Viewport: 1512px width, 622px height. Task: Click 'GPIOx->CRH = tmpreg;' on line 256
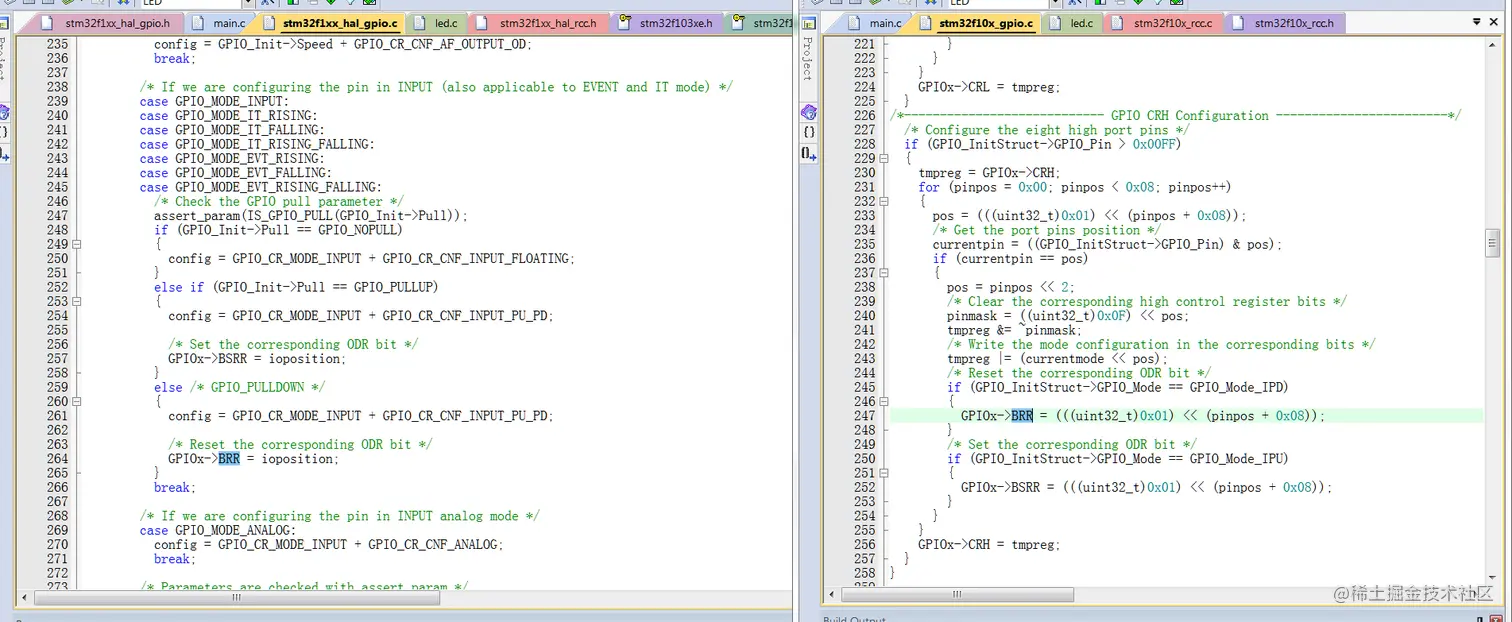(989, 545)
